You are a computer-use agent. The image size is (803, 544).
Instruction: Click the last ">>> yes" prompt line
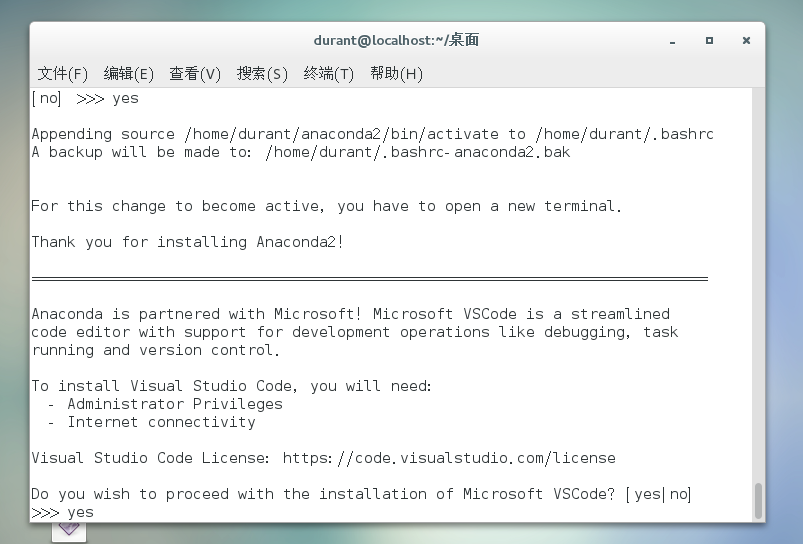click(63, 512)
